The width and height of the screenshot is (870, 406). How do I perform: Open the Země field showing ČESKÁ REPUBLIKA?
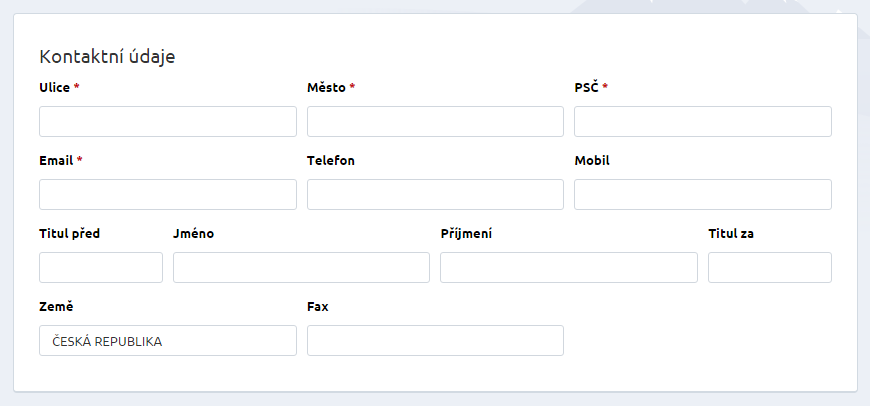tap(167, 341)
